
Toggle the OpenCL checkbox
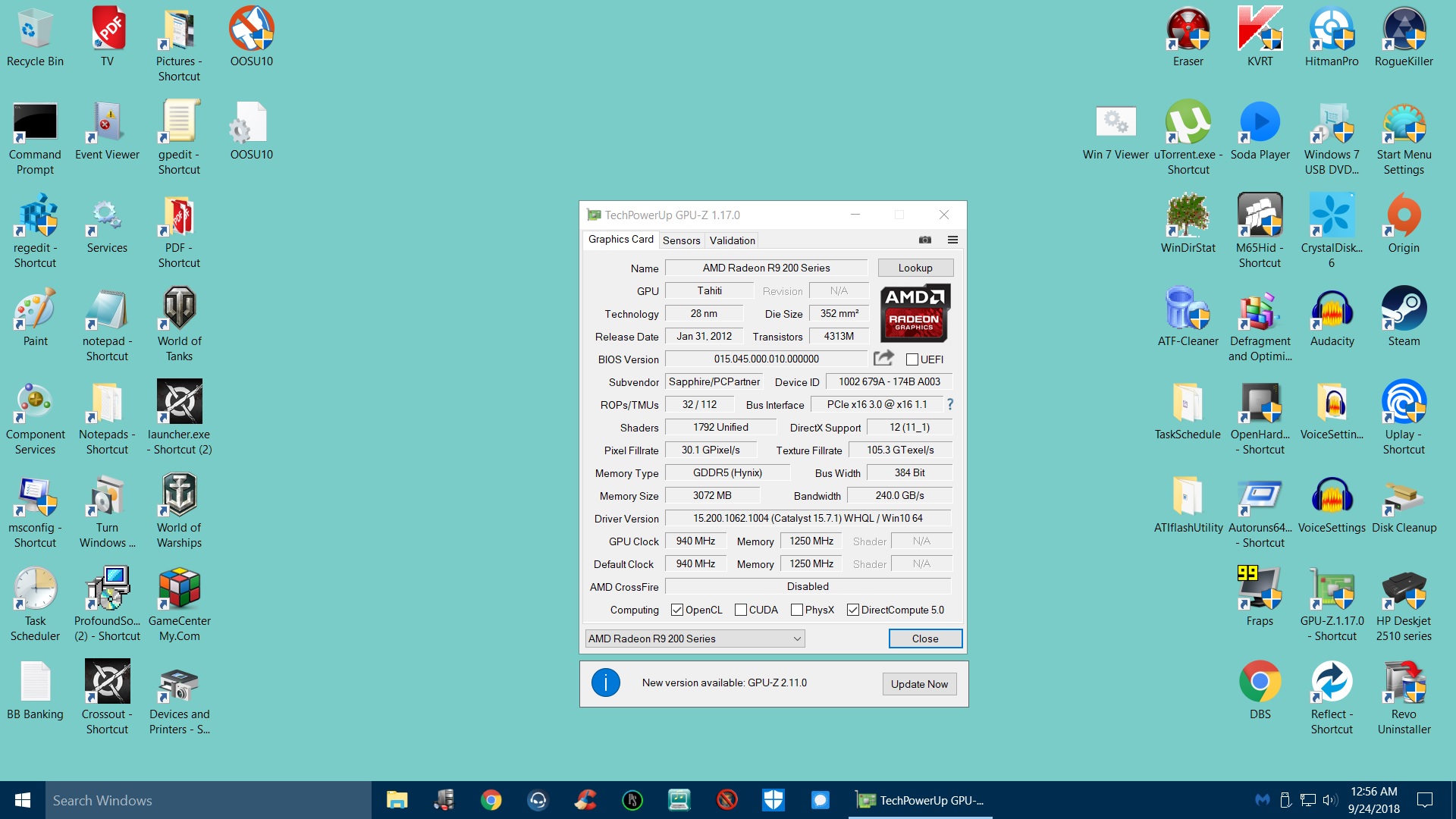[x=676, y=610]
